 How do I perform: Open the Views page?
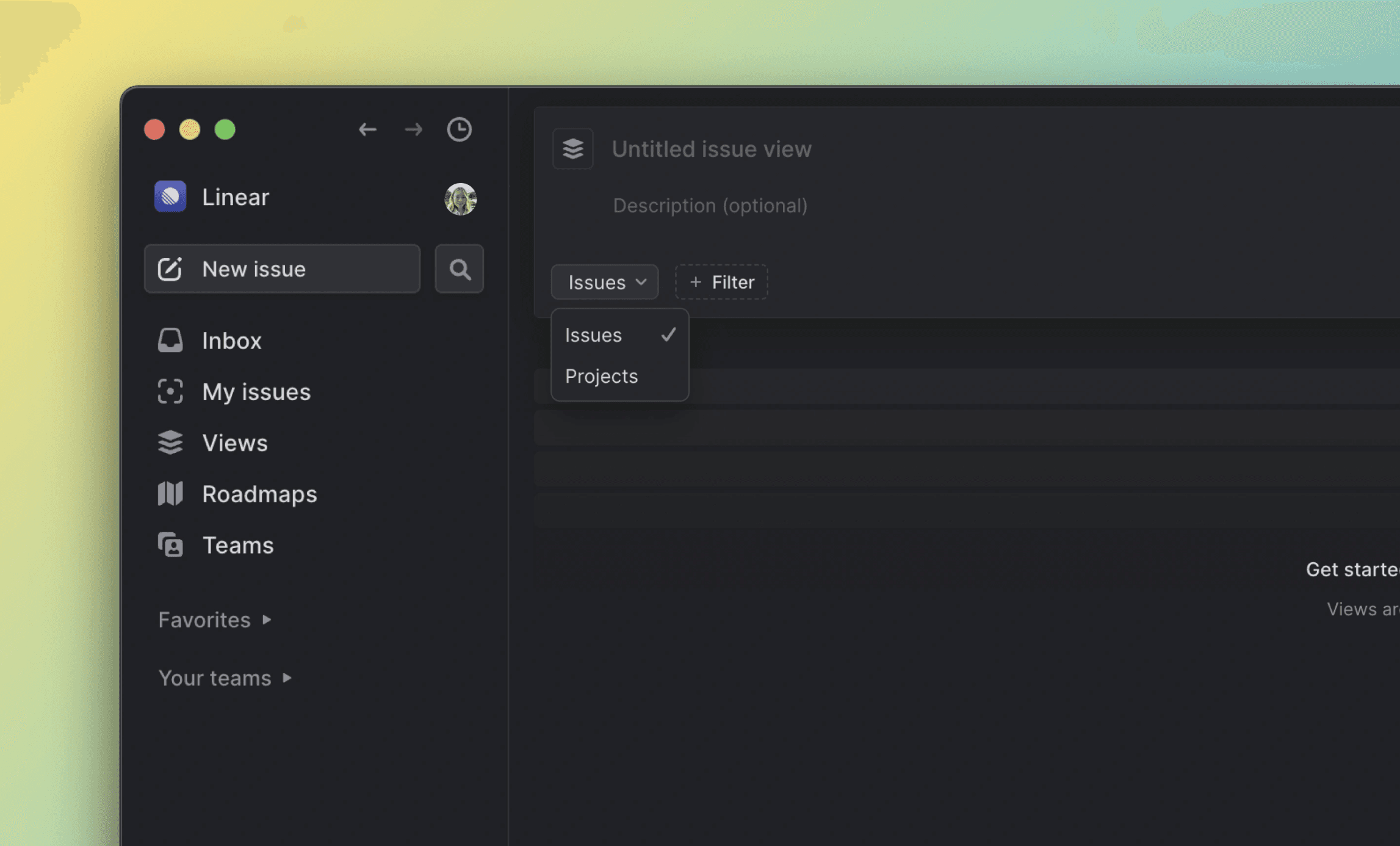click(234, 443)
